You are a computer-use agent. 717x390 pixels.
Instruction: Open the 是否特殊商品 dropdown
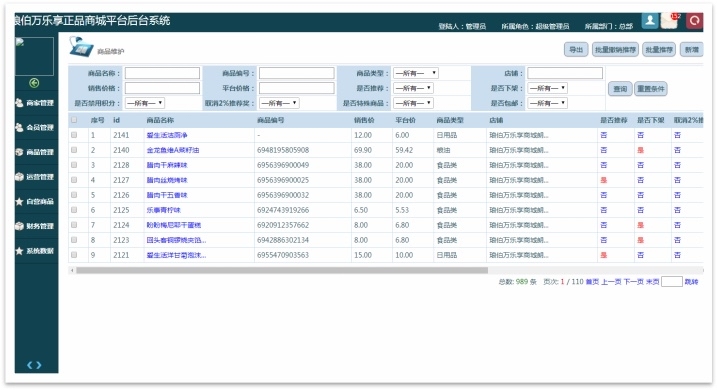pyautogui.click(x=413, y=103)
